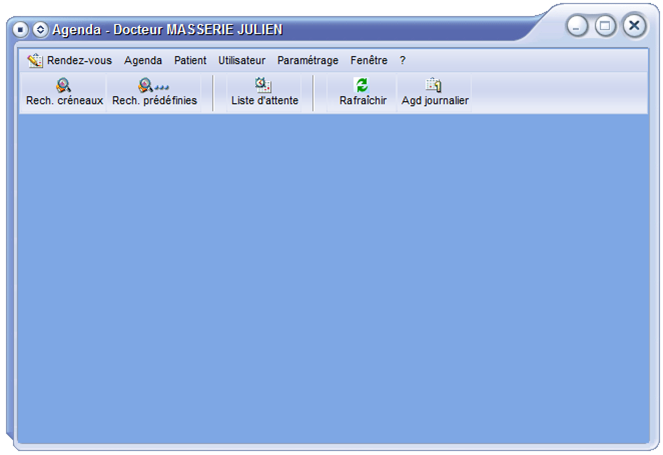Open the Agd journalier daily agenda
This screenshot has height=455, width=663.
pos(434,93)
